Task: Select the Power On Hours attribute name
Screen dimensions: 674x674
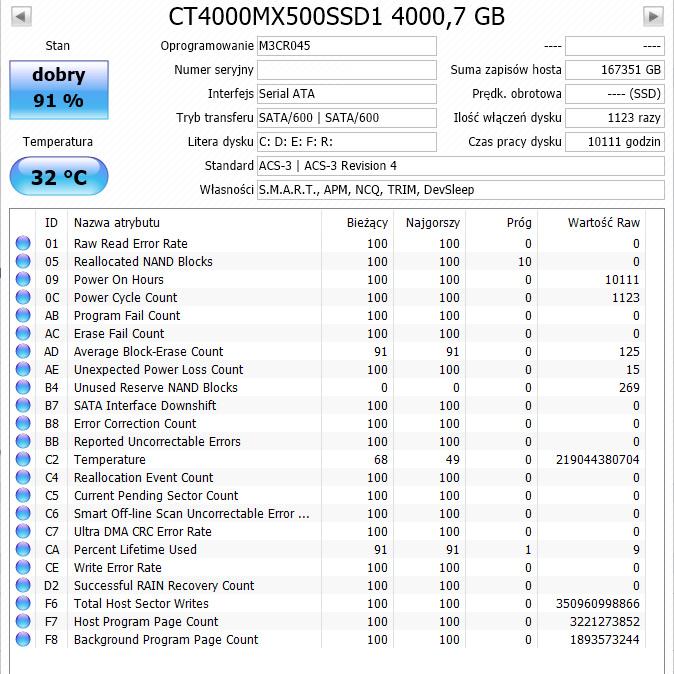Action: (x=119, y=280)
